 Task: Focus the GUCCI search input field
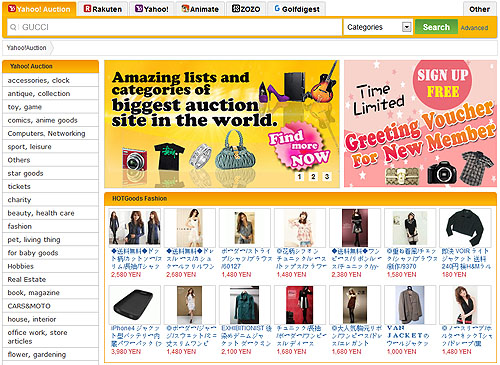pyautogui.click(x=175, y=27)
